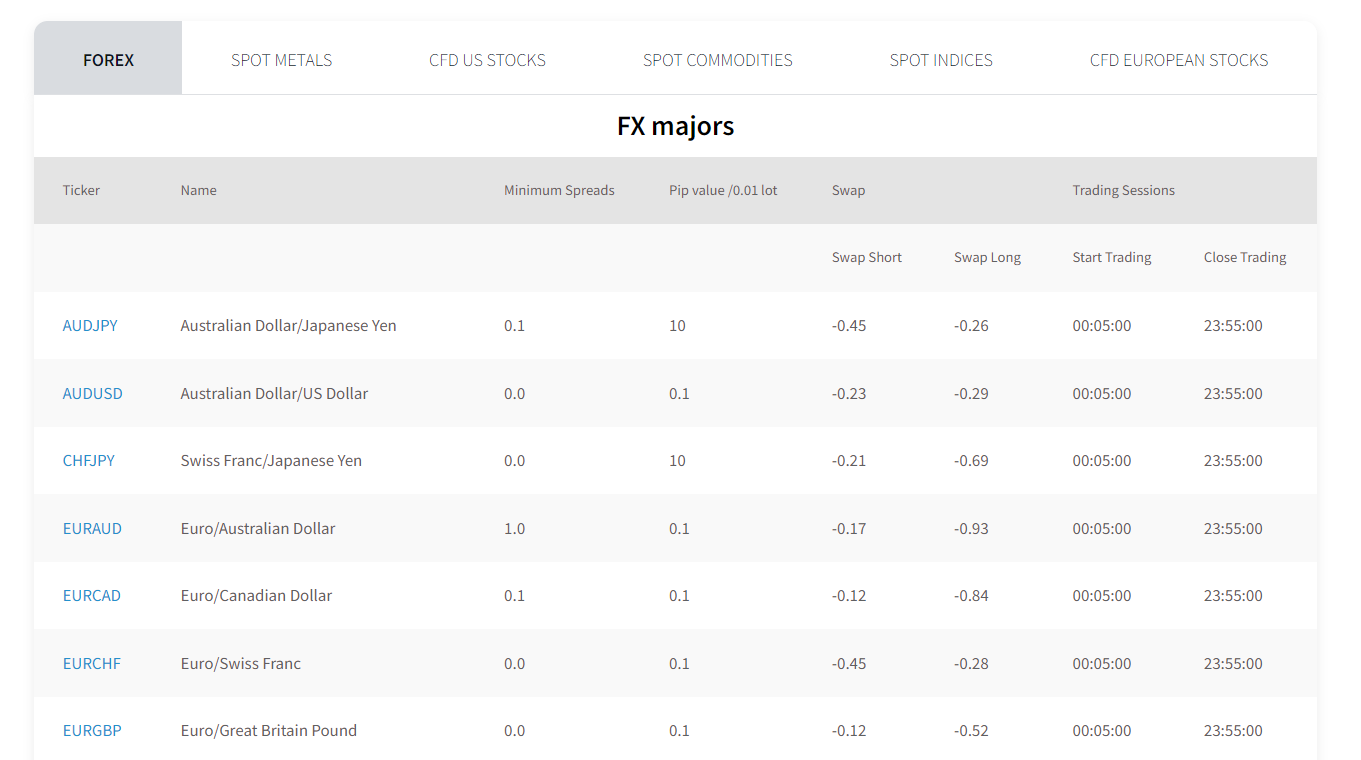Image resolution: width=1361 pixels, height=760 pixels.
Task: Click AUDUSD swap short value -0.23
Action: pos(849,394)
